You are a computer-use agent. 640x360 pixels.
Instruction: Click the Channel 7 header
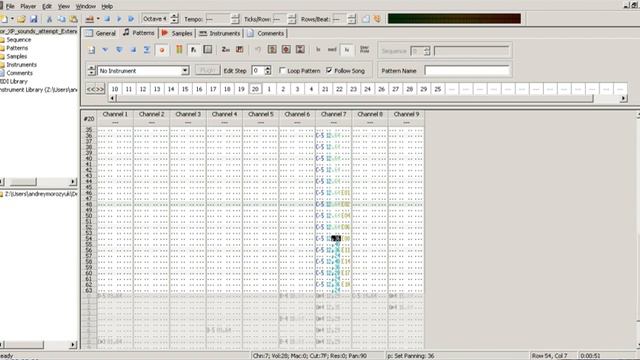click(x=333, y=114)
